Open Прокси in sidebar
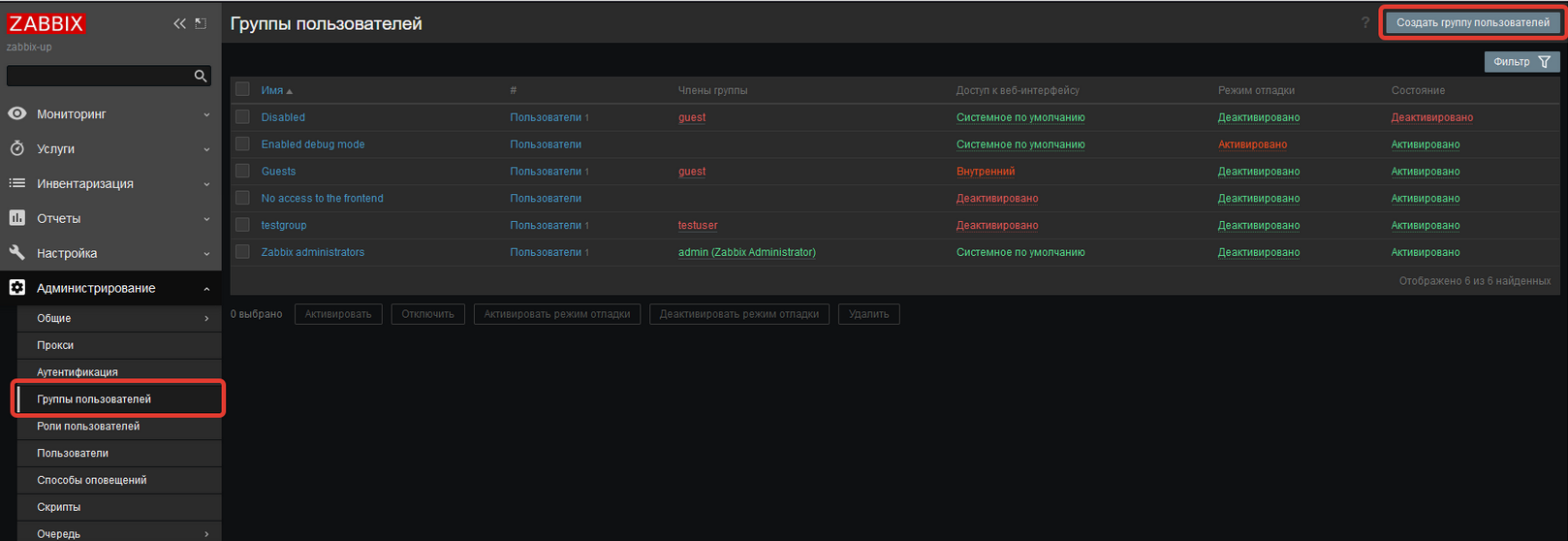 [55, 345]
